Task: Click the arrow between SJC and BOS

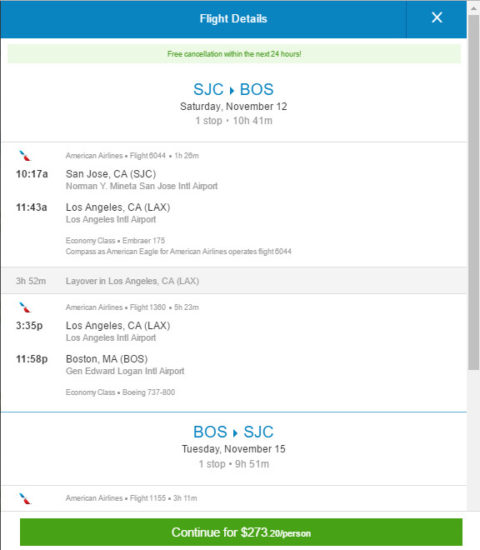Action: (232, 90)
